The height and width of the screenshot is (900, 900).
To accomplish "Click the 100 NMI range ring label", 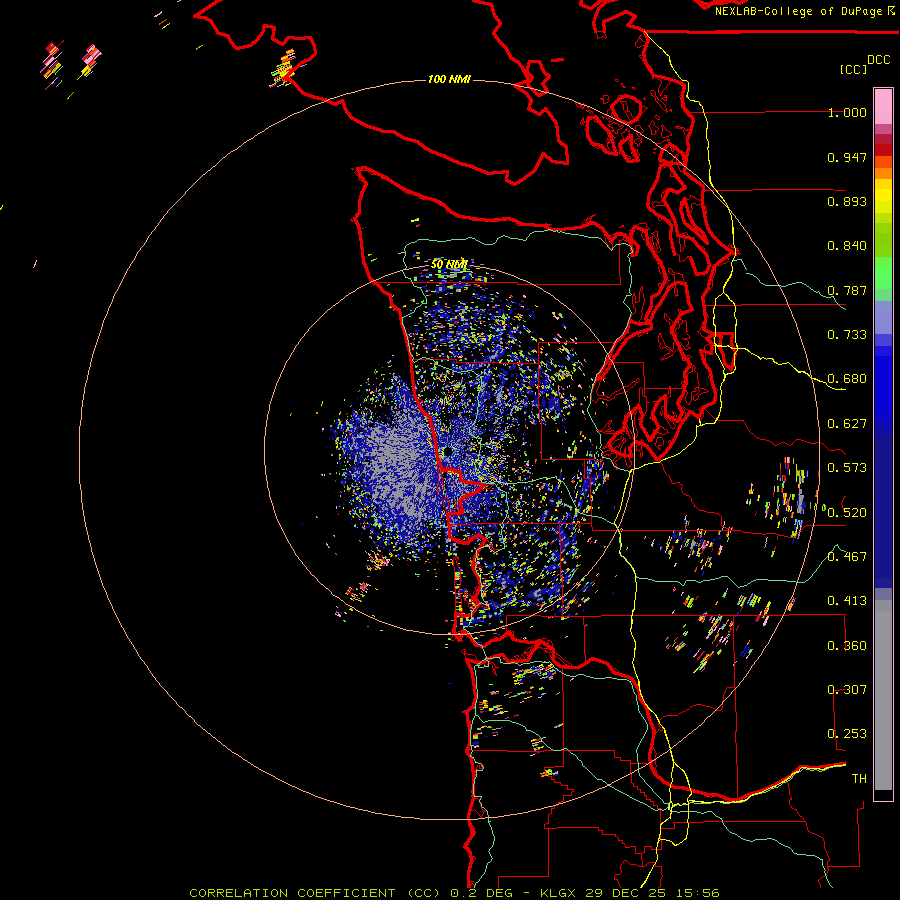I will click(x=449, y=79).
